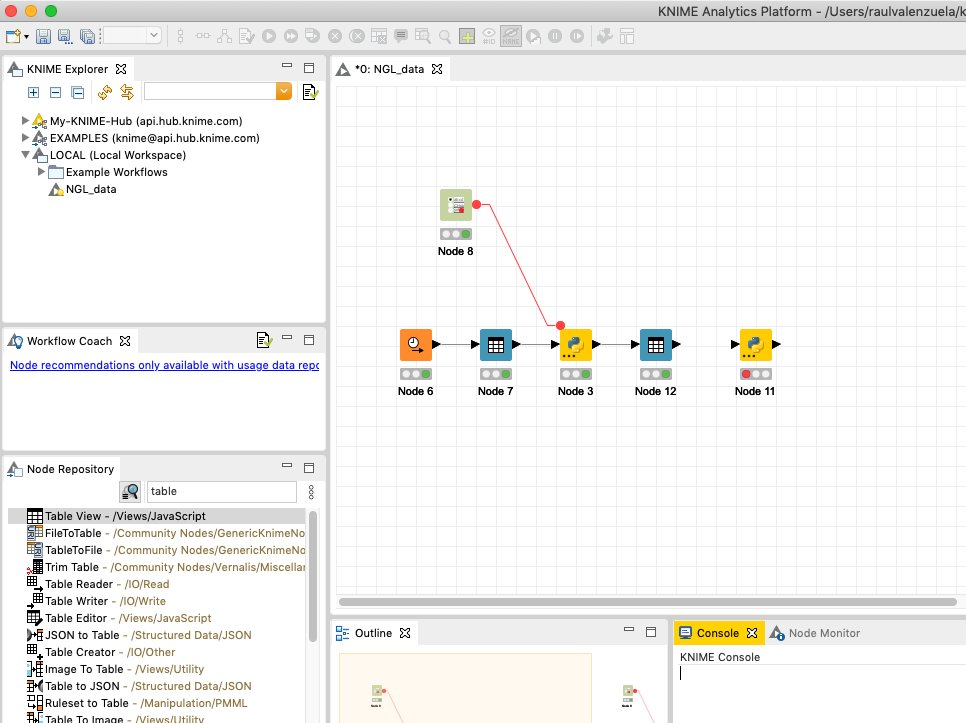Click the edit node comment icon

point(401,36)
